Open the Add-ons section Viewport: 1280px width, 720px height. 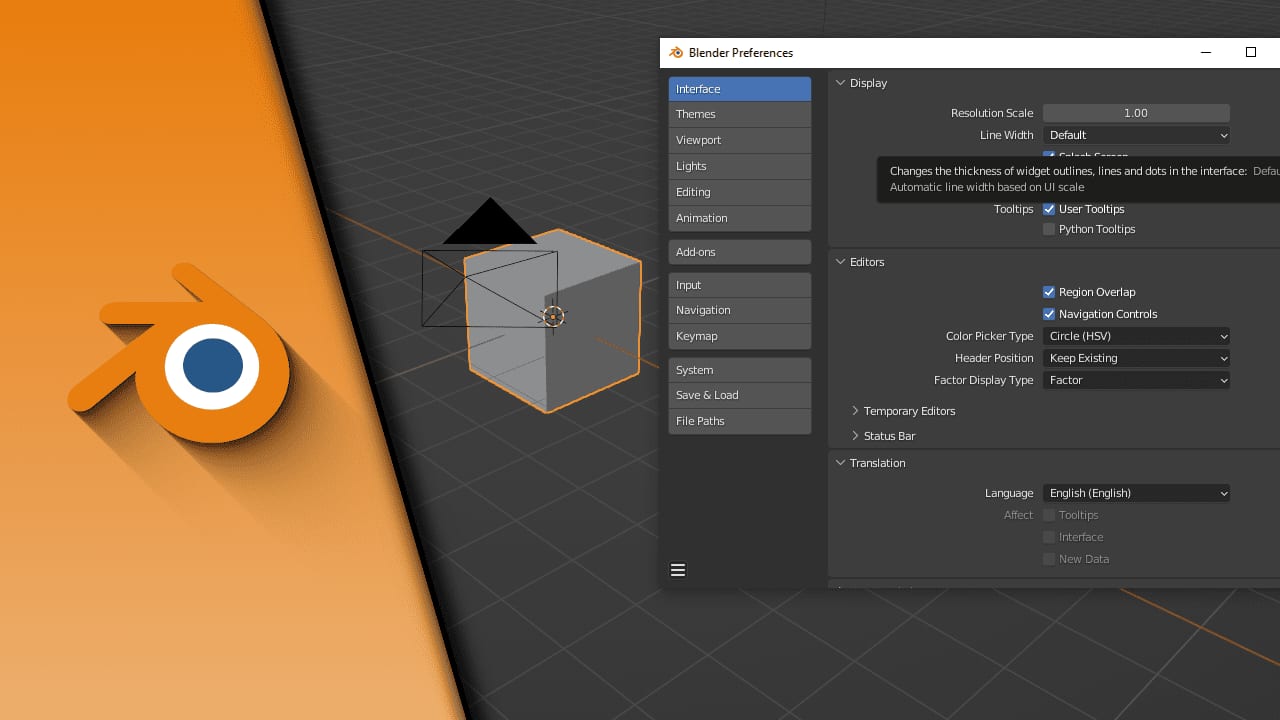pos(740,252)
